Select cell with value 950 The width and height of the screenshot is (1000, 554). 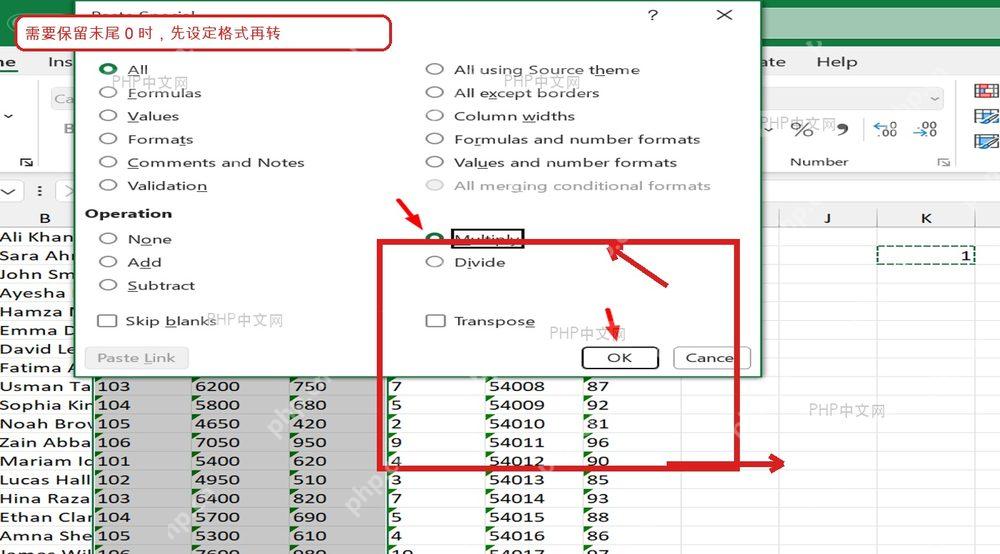coord(338,442)
